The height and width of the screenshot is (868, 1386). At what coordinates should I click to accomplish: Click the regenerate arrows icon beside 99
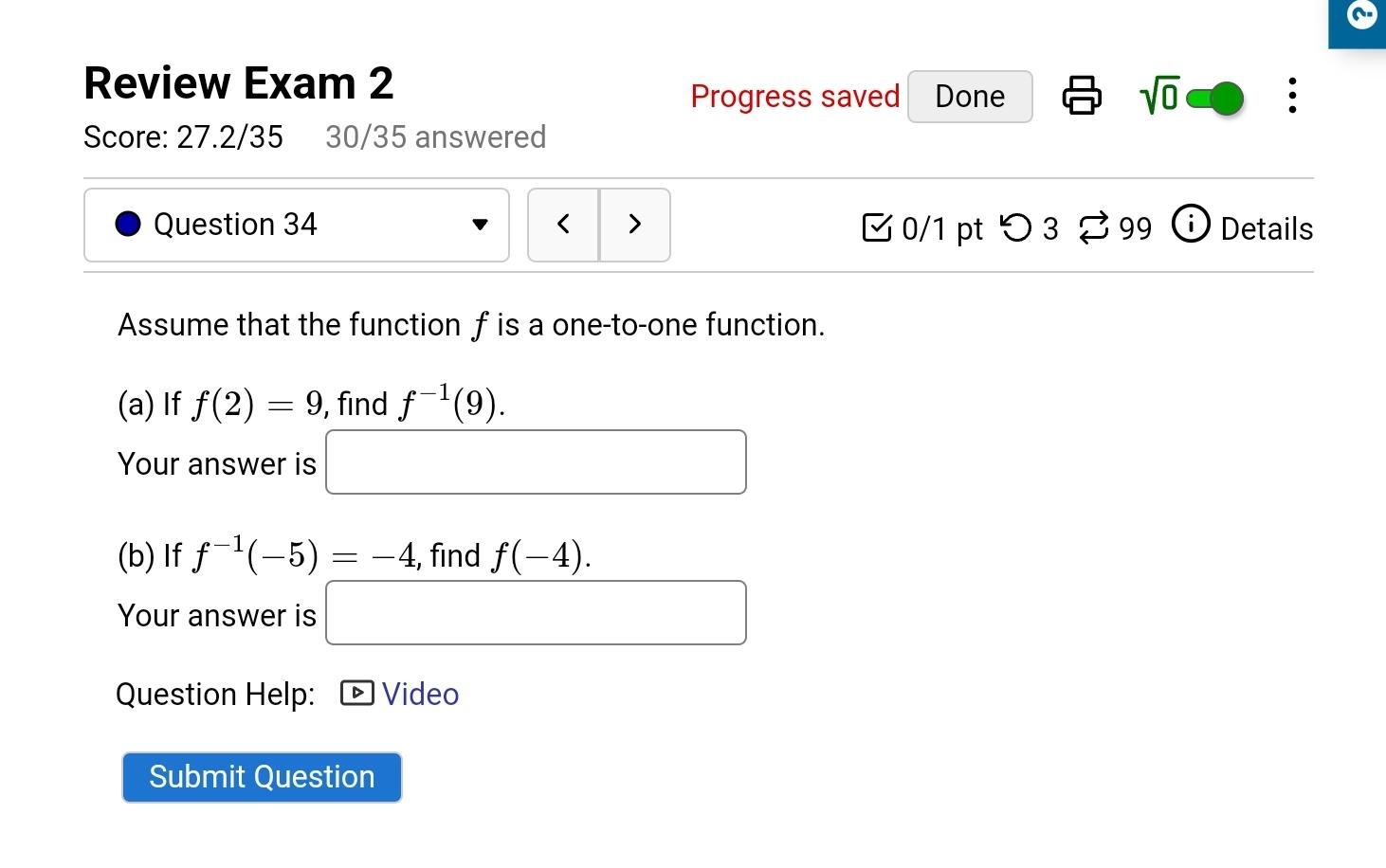point(1094,227)
